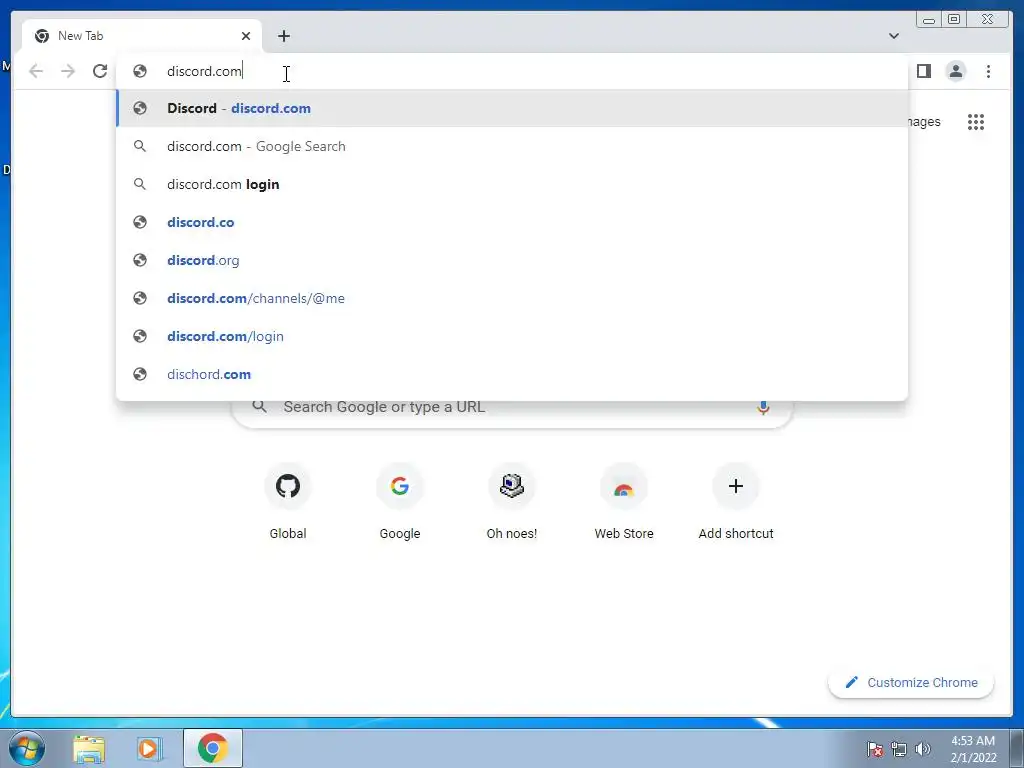Image resolution: width=1024 pixels, height=768 pixels.
Task: Click the voice search microphone icon
Action: [763, 408]
